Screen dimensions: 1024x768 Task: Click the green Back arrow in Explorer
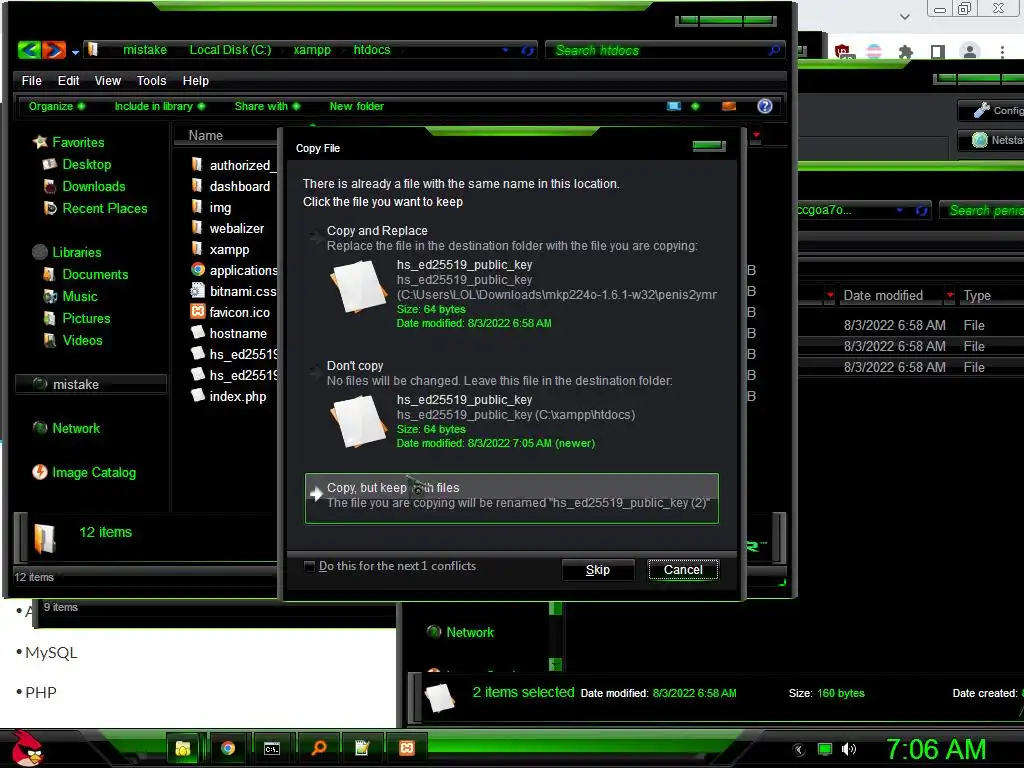click(29, 50)
